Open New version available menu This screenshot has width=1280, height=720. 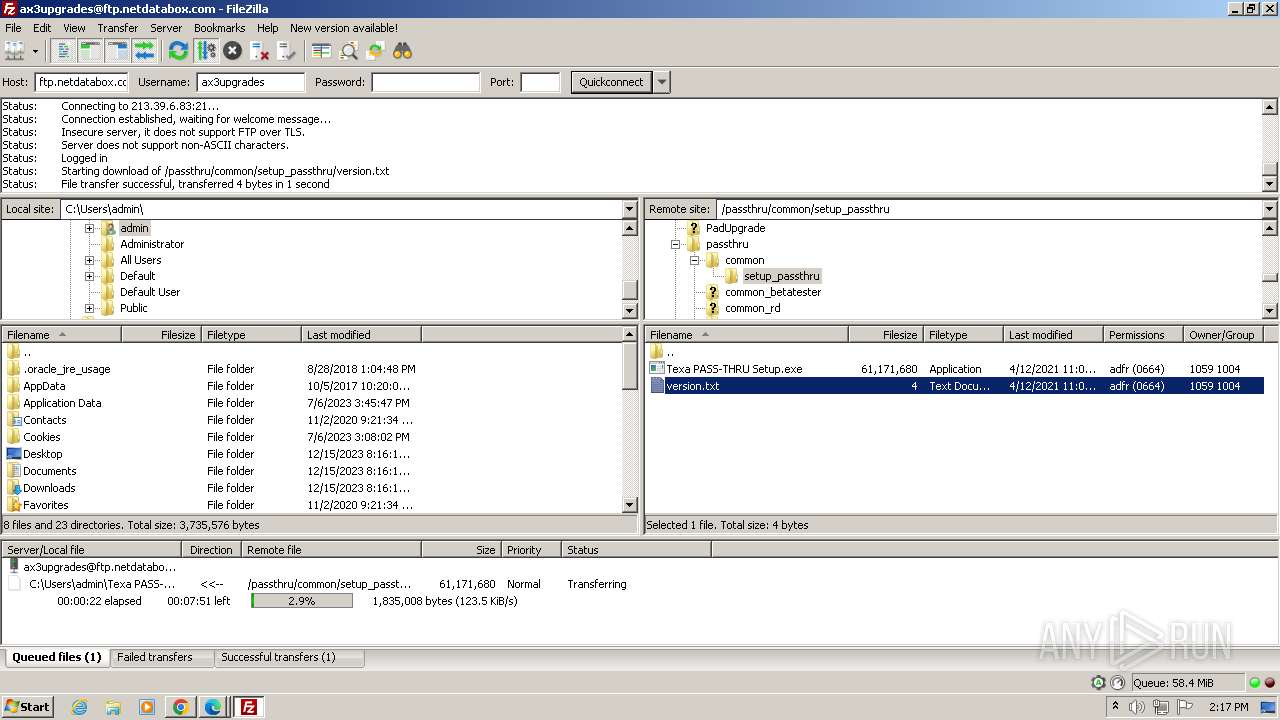point(344,28)
